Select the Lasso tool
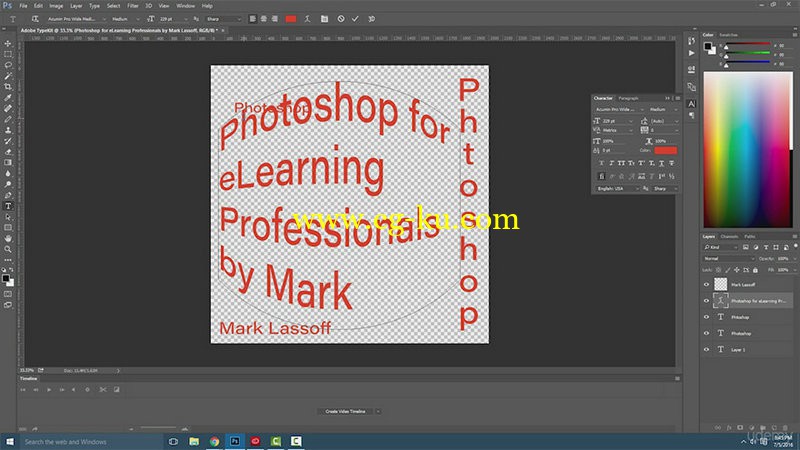 (x=8, y=65)
